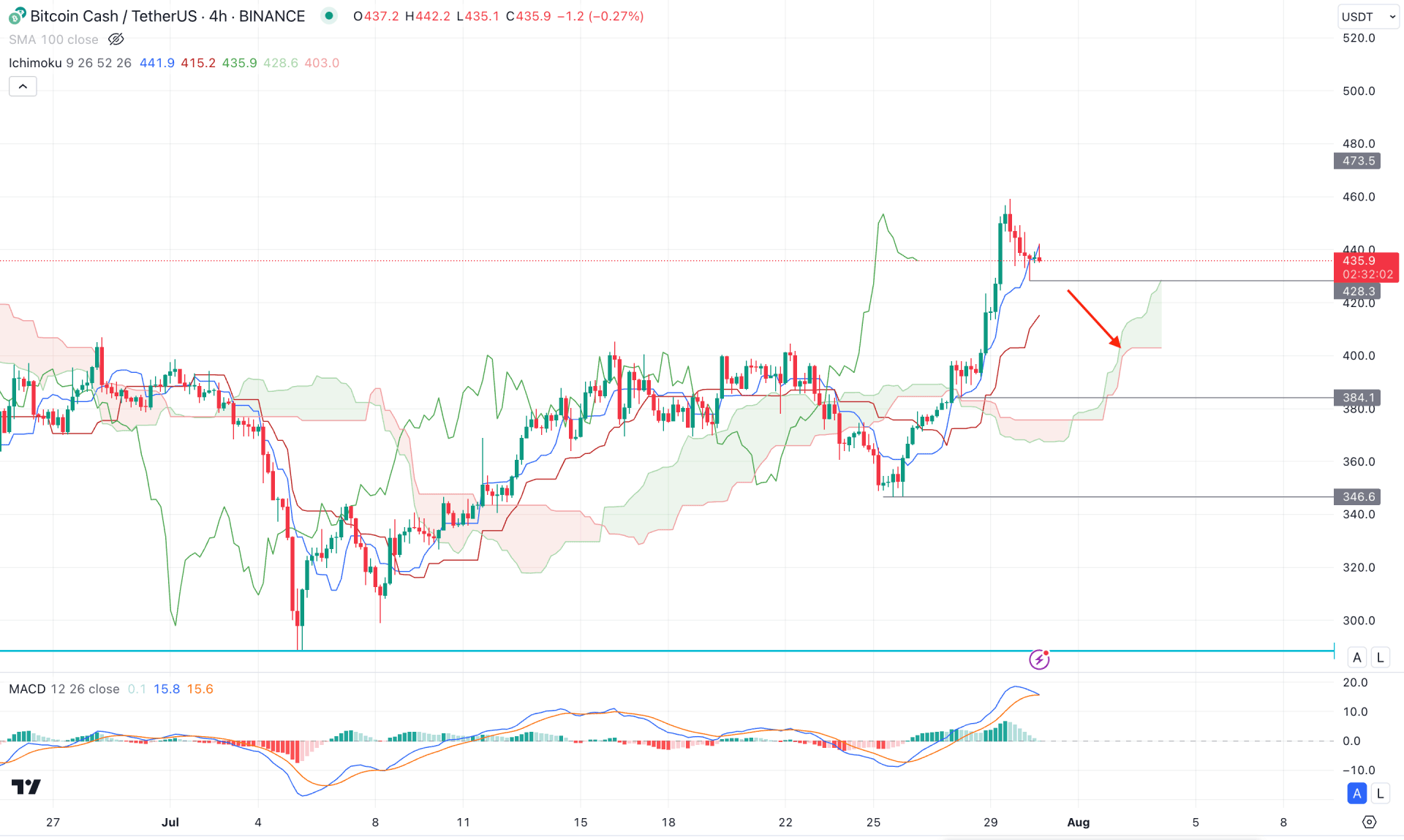
Task: Select the Ichimoku indicator label
Action: point(35,63)
